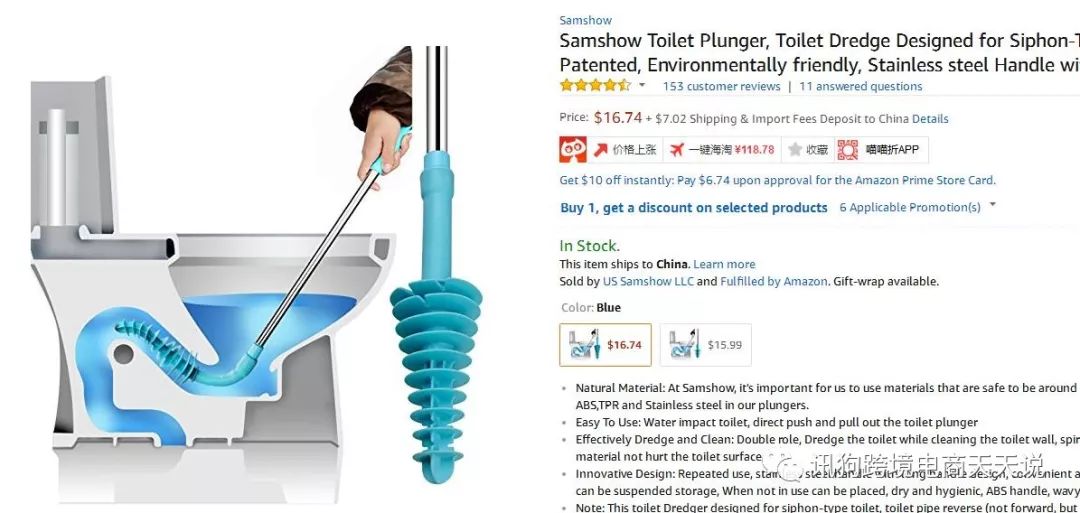Click the red price-rise arrow icon
The height and width of the screenshot is (513, 1080).
(601, 149)
